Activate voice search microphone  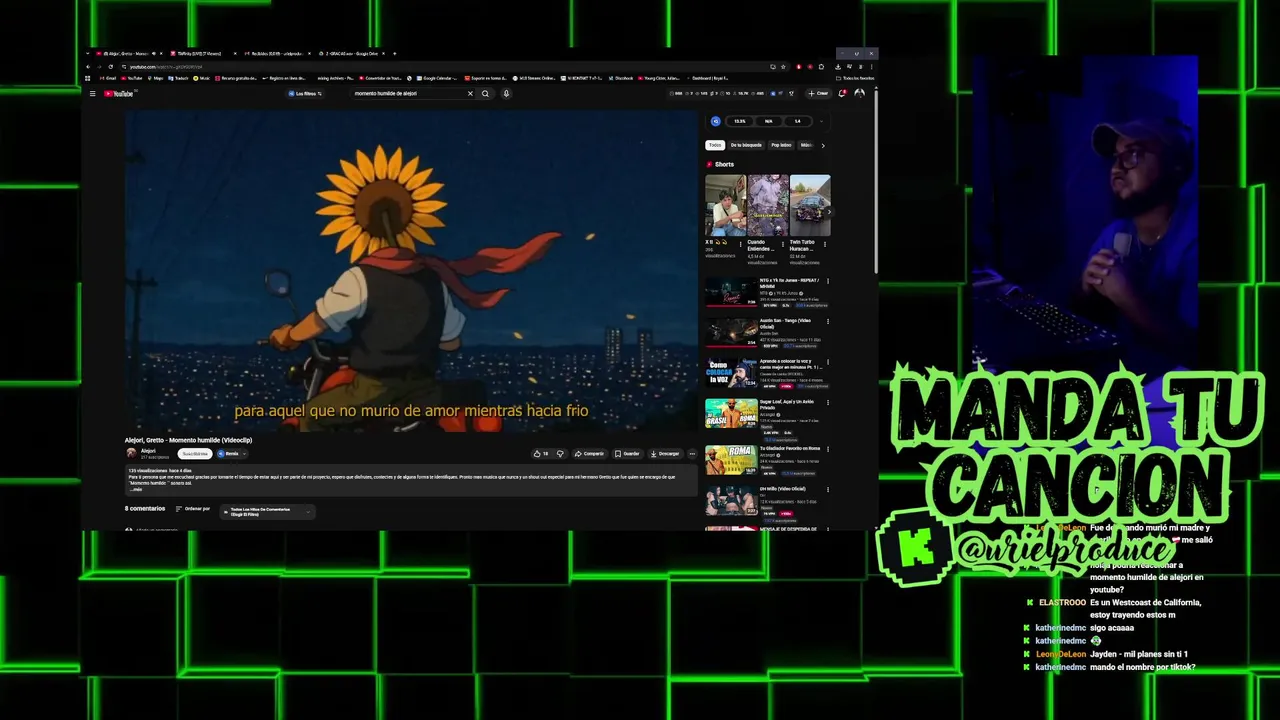pos(506,94)
